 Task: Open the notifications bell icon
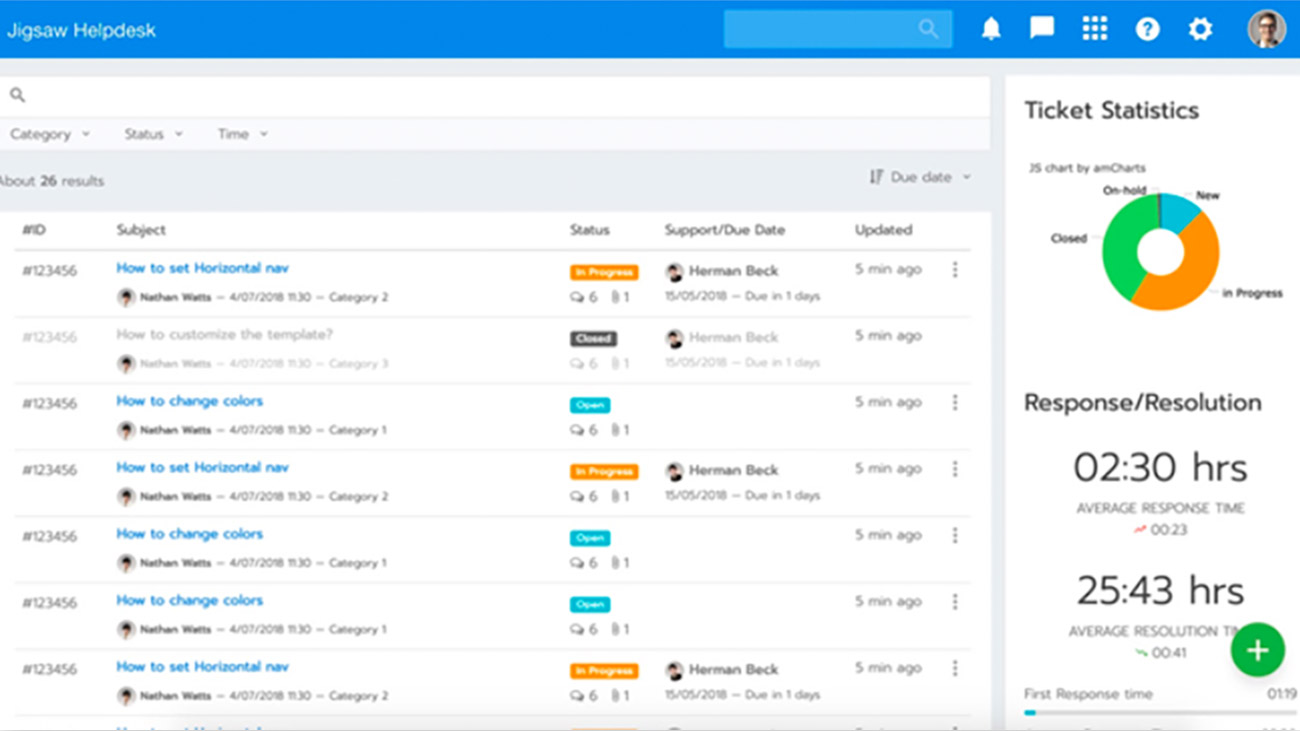coord(990,29)
